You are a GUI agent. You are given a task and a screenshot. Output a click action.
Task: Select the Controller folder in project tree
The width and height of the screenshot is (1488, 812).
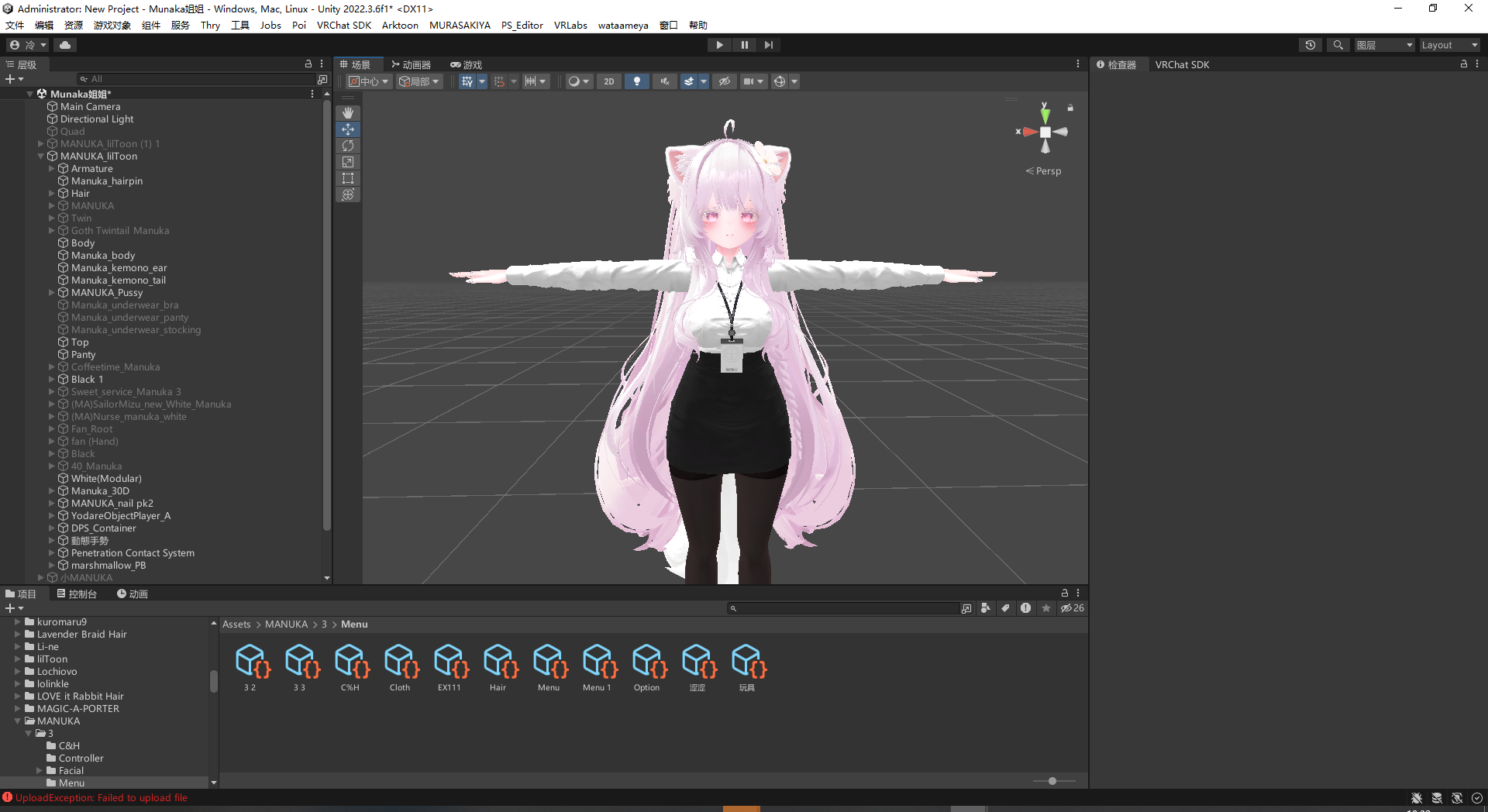coord(81,759)
